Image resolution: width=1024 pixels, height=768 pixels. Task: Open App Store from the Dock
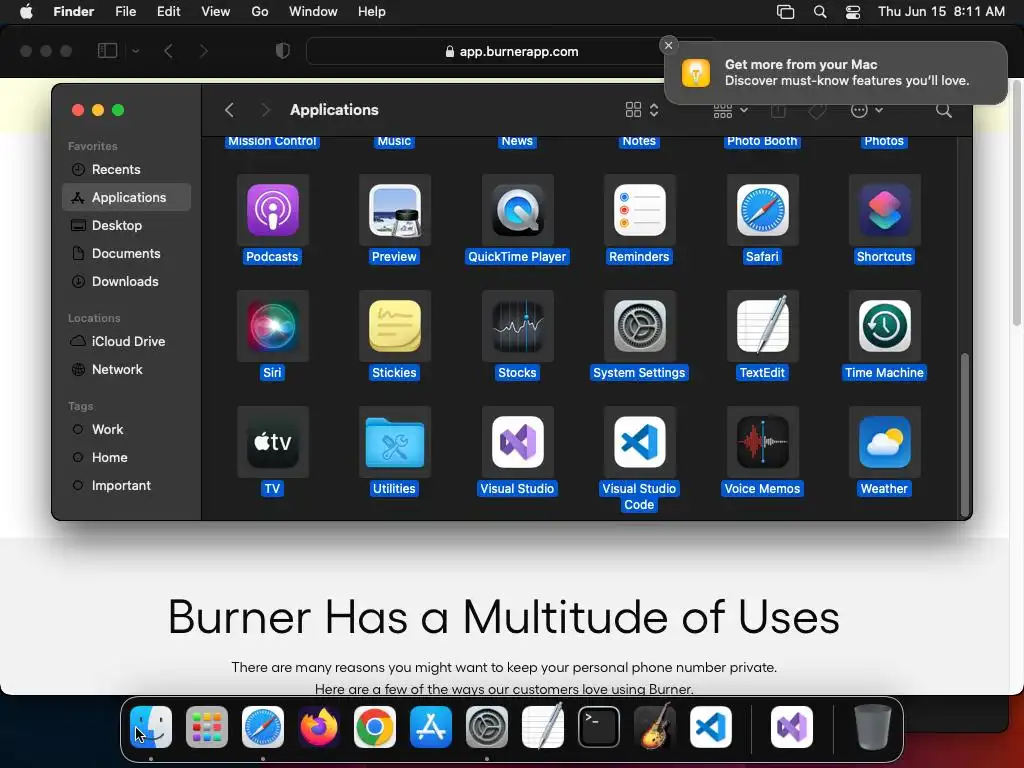[x=431, y=727]
